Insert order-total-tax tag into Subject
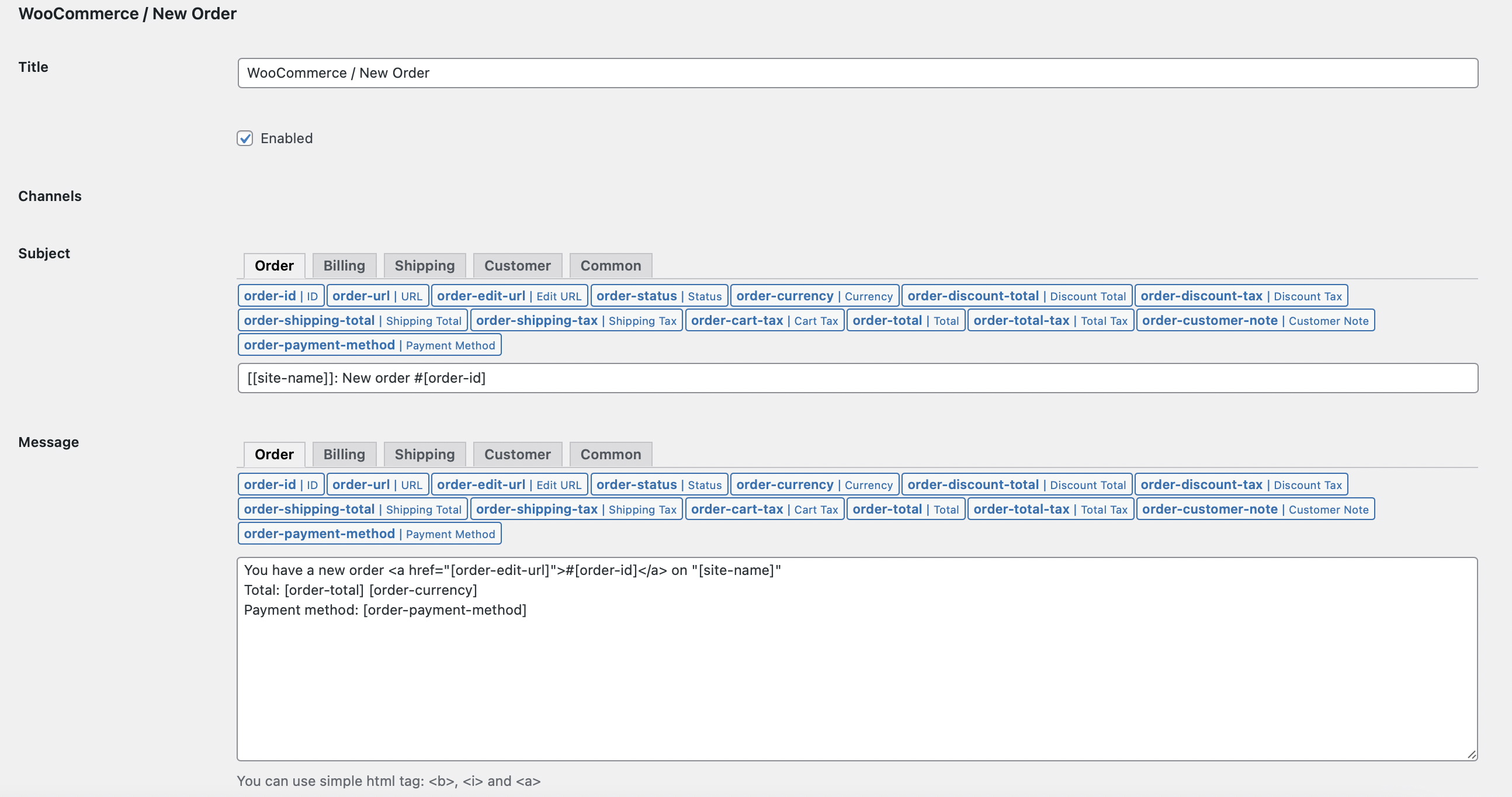Image resolution: width=1512 pixels, height=797 pixels. (x=1050, y=320)
